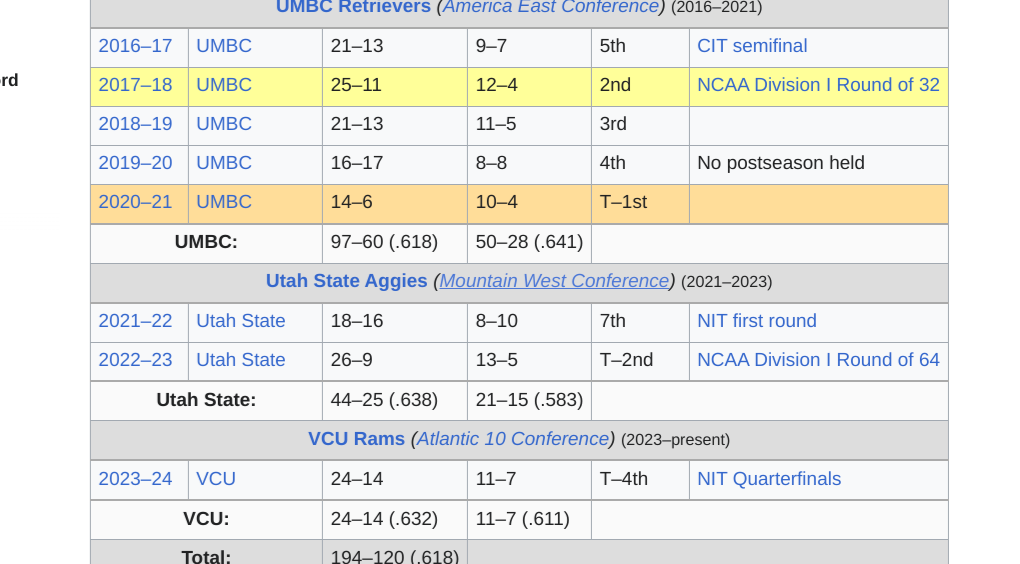Open the 2021–22 season link
Screen dimensions: 1020x564
pyautogui.click(x=135, y=321)
